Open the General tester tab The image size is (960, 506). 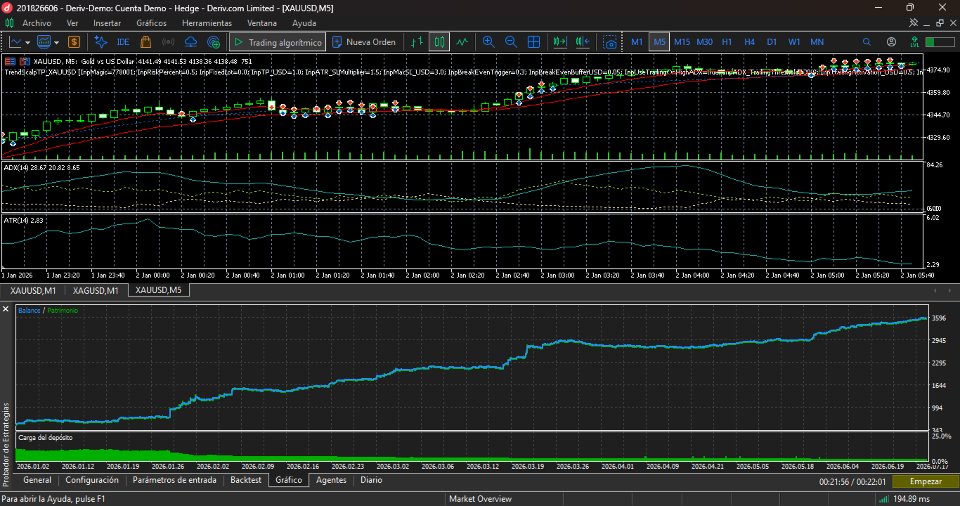tap(37, 480)
